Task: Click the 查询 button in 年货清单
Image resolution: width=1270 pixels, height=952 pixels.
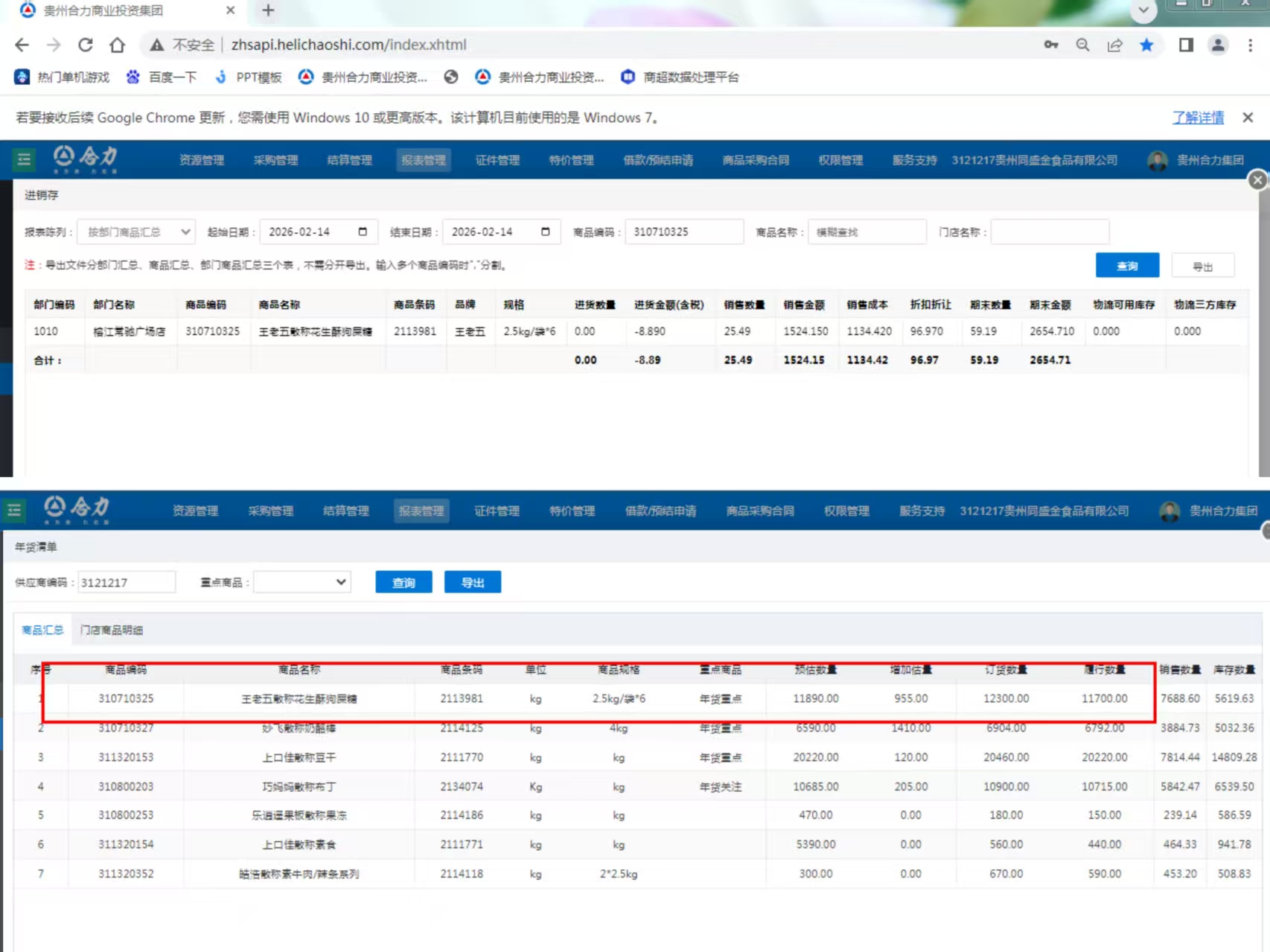Action: [x=403, y=582]
